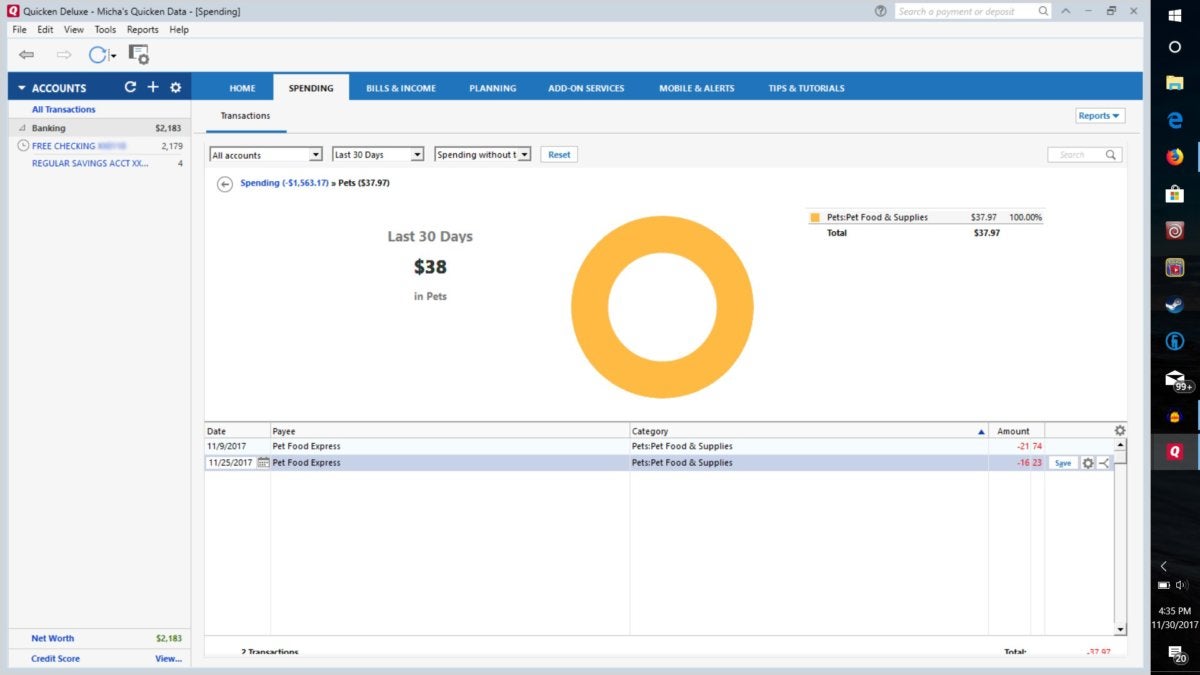The width and height of the screenshot is (1200, 675).
Task: Go back with the left arrow toolbar icon
Action: (x=27, y=54)
